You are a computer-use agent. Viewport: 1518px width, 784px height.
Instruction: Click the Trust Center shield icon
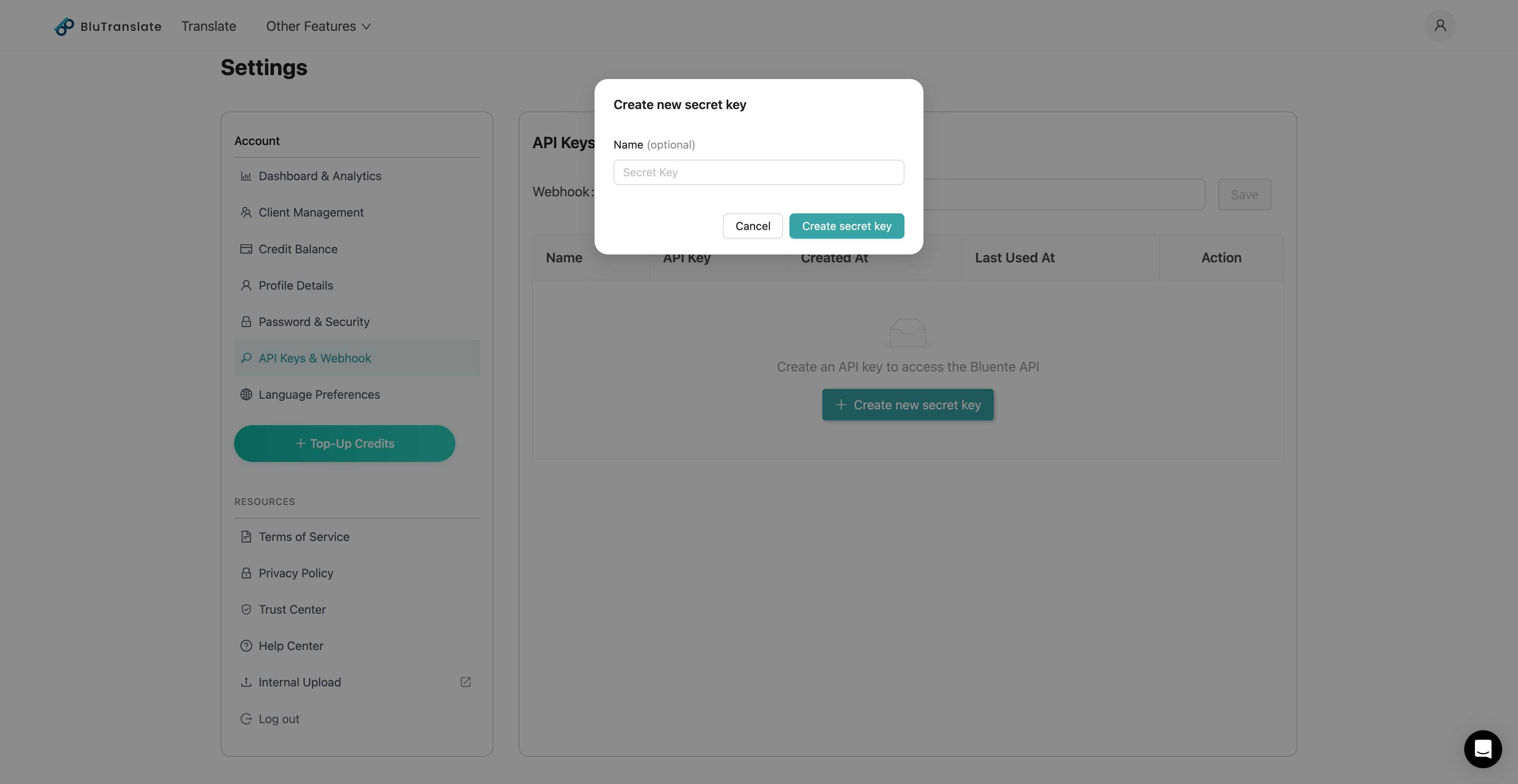tap(247, 609)
